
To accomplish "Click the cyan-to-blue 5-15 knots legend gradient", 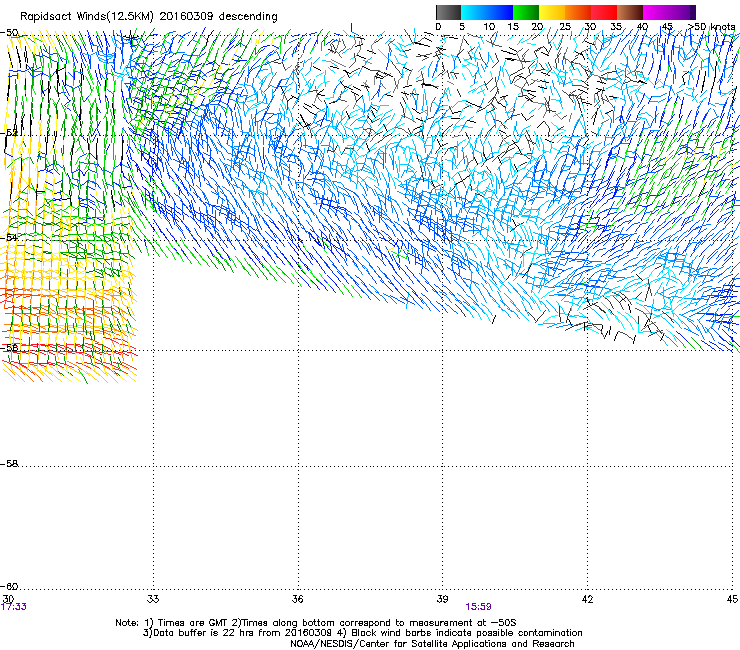I will [x=487, y=12].
